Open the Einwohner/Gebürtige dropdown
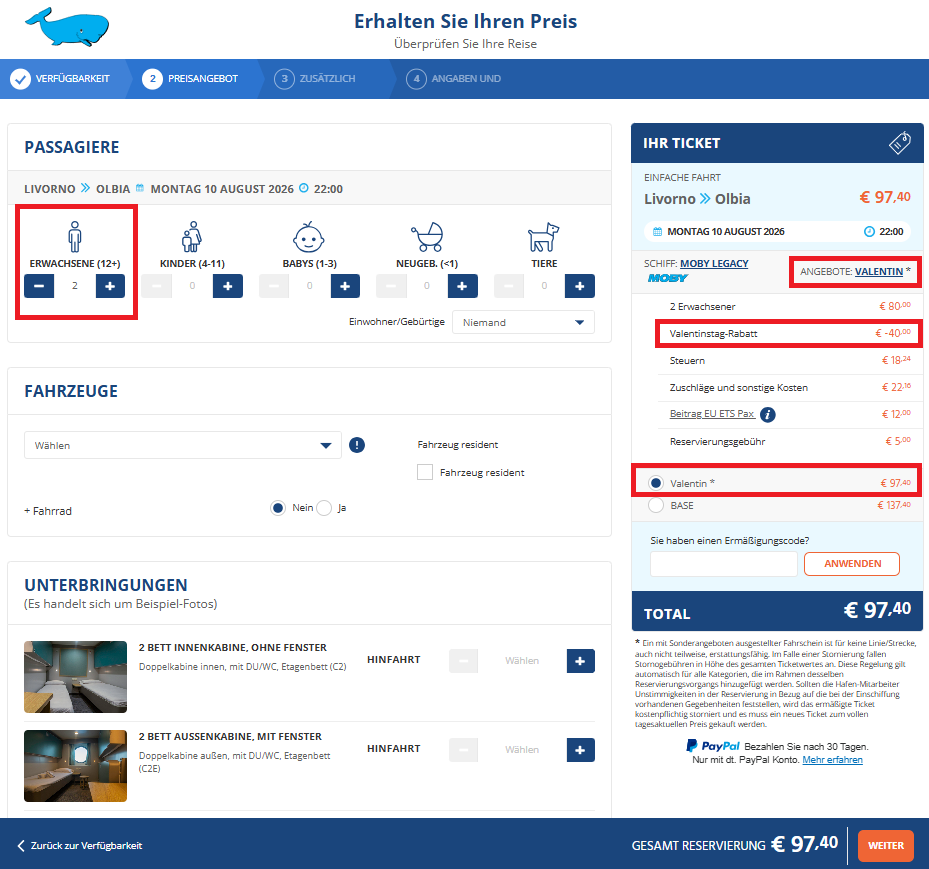 pos(523,322)
